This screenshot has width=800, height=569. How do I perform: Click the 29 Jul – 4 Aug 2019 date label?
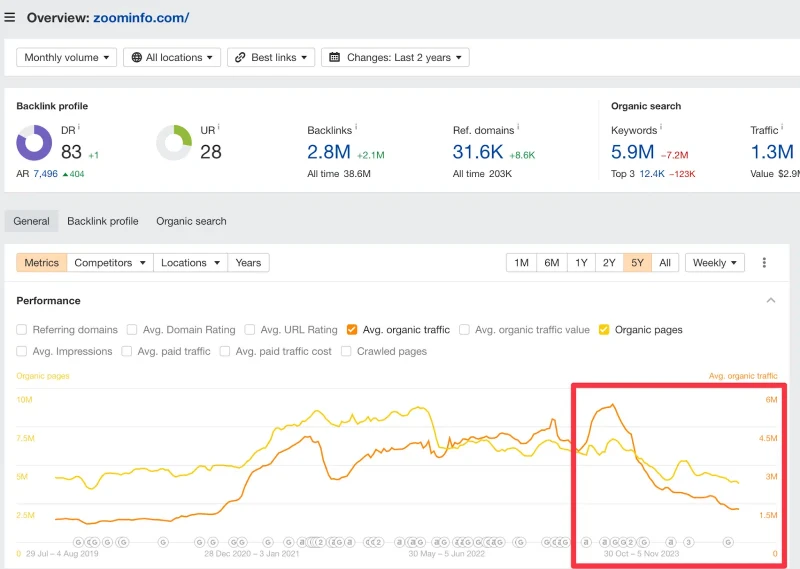62,554
